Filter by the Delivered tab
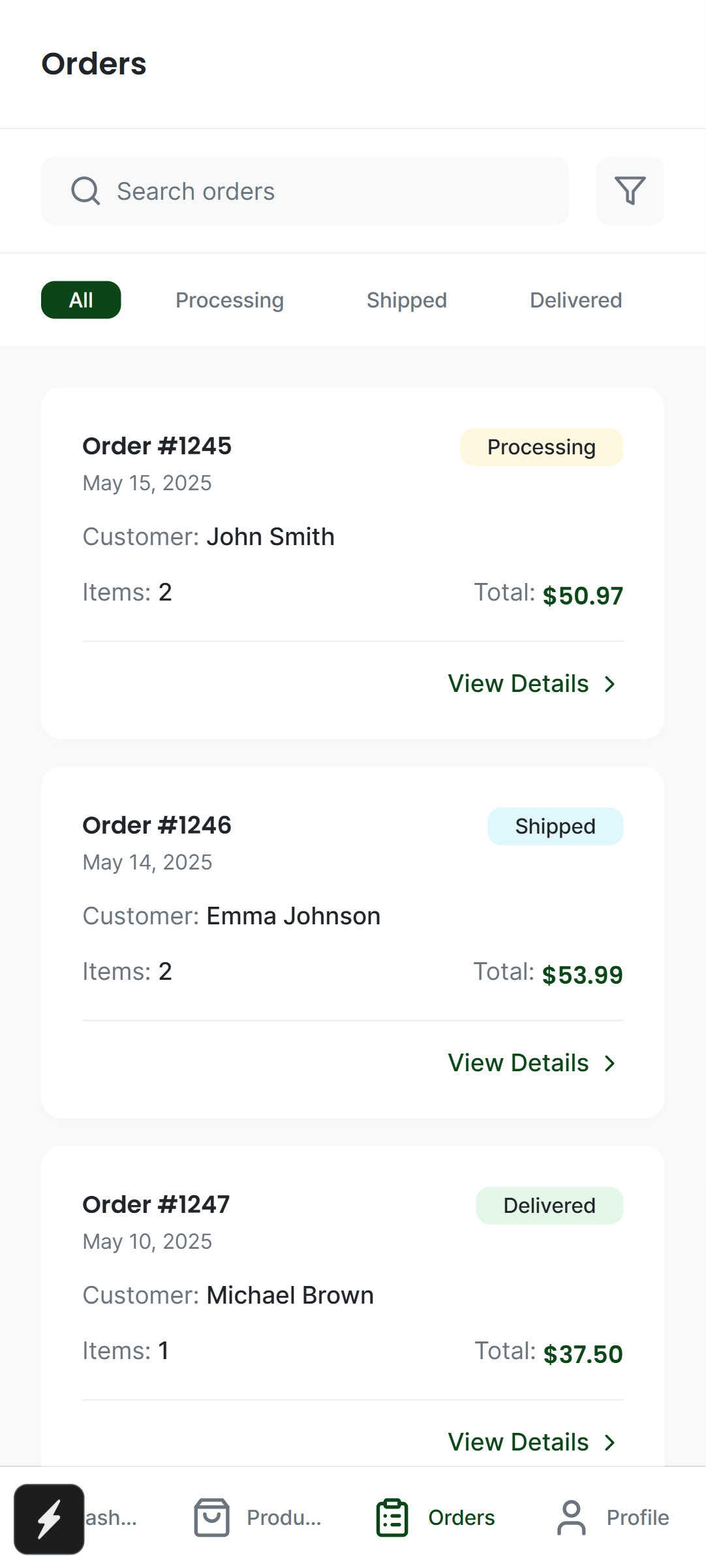 (576, 300)
